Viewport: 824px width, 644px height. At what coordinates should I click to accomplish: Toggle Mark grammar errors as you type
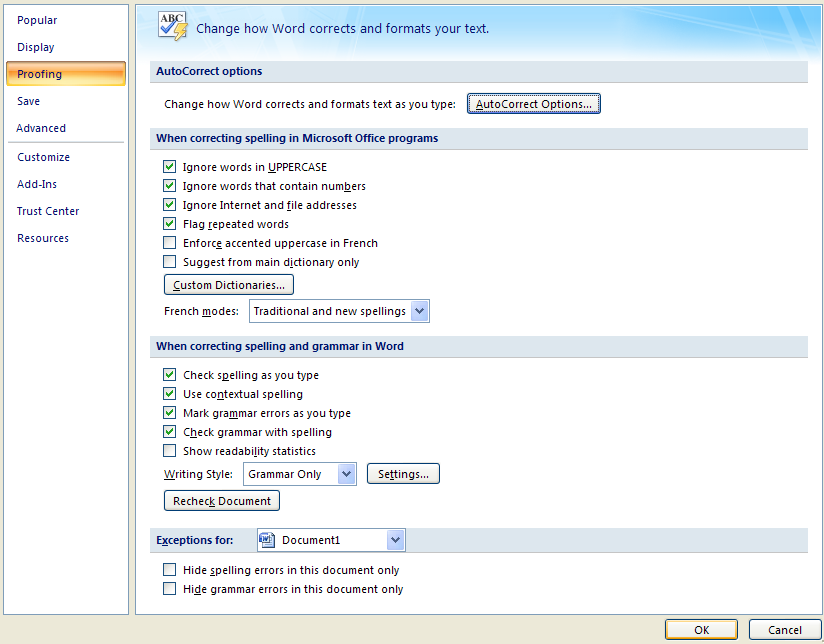[x=169, y=413]
